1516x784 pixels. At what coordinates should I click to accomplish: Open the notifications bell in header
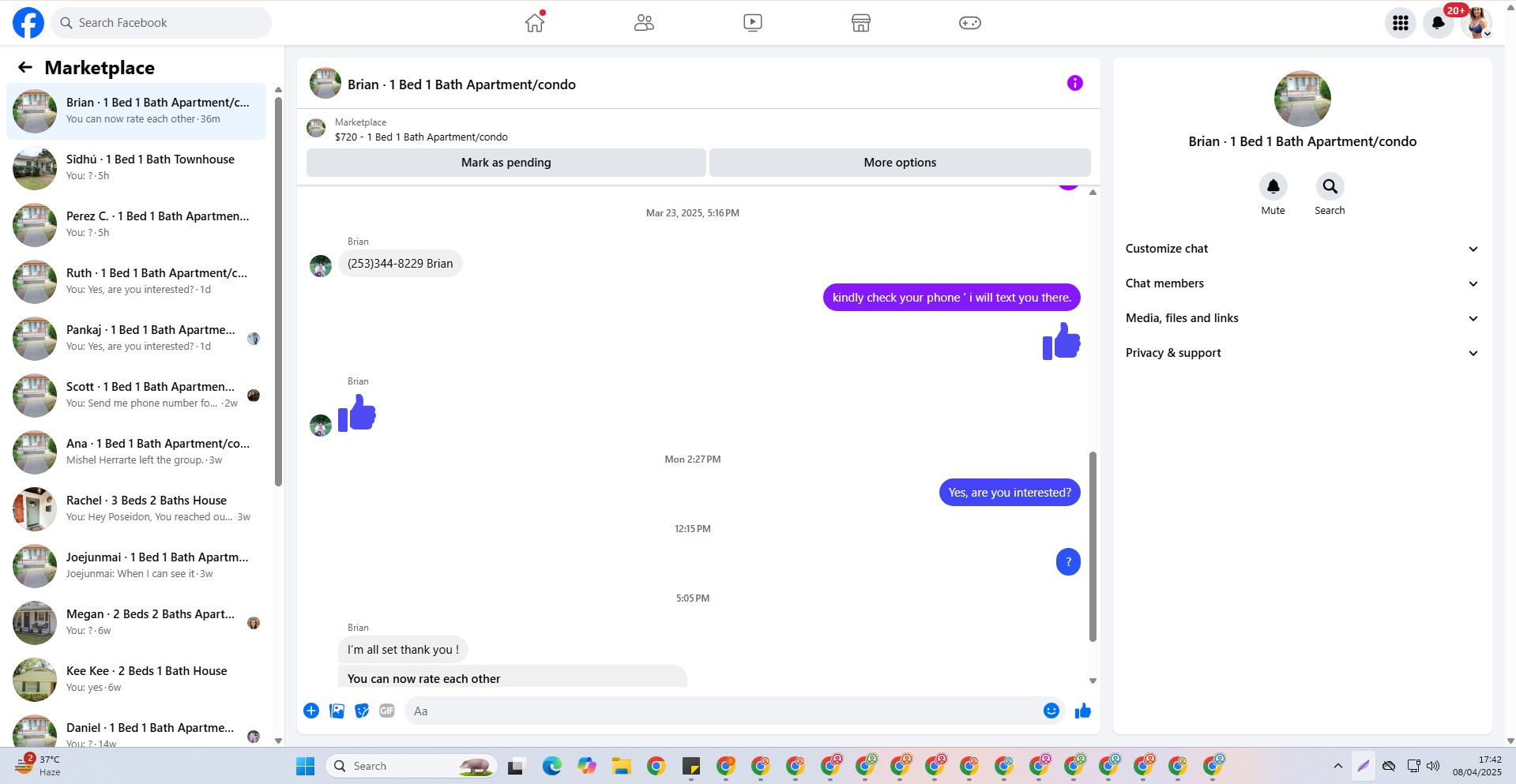coord(1439,23)
